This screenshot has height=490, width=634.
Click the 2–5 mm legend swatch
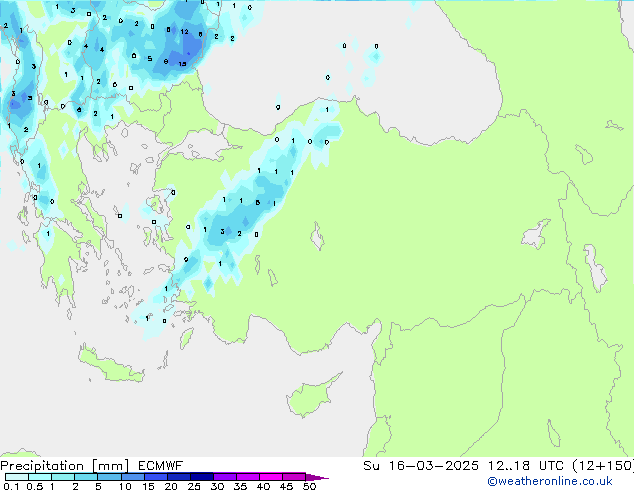pyautogui.click(x=86, y=477)
